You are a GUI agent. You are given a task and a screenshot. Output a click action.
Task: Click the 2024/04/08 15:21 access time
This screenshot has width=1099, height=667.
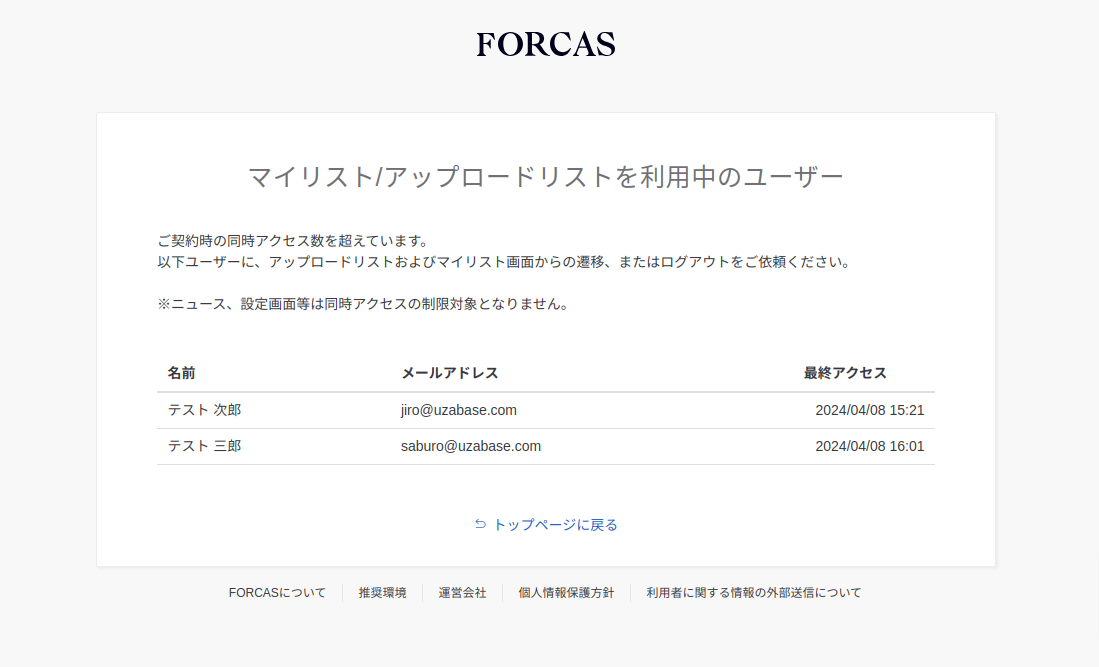(869, 410)
